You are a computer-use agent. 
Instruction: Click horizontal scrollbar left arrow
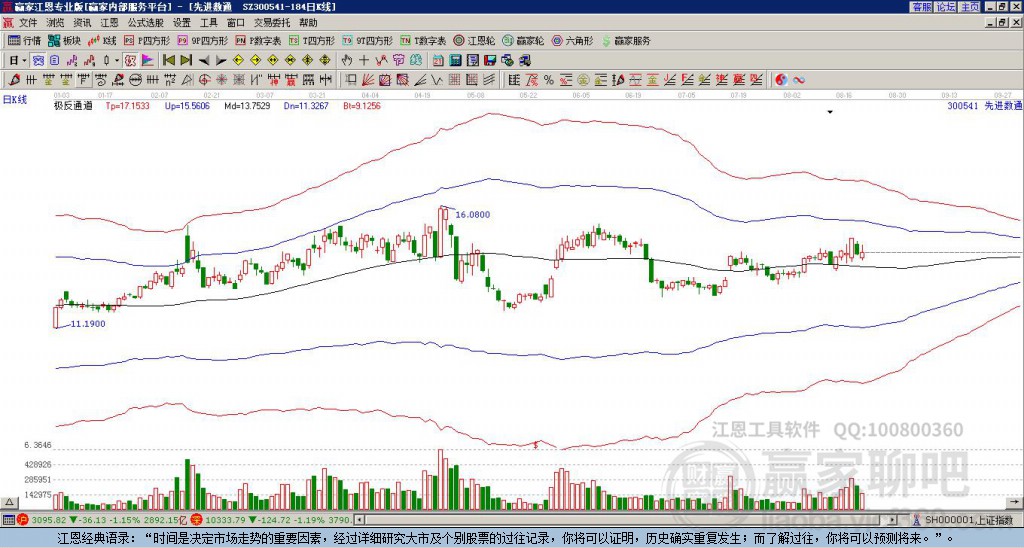coord(358,520)
